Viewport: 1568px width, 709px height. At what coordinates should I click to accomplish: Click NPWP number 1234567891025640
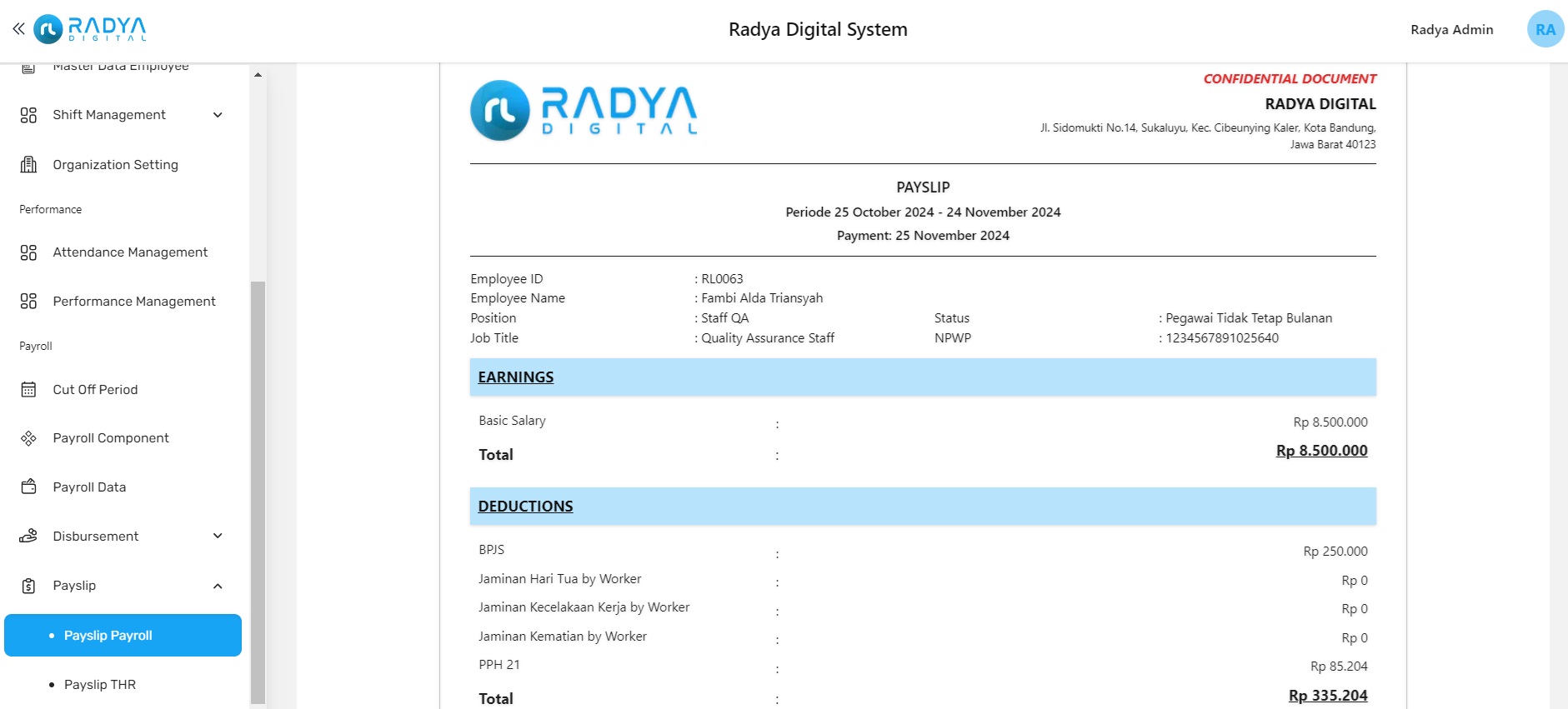[x=1222, y=338]
